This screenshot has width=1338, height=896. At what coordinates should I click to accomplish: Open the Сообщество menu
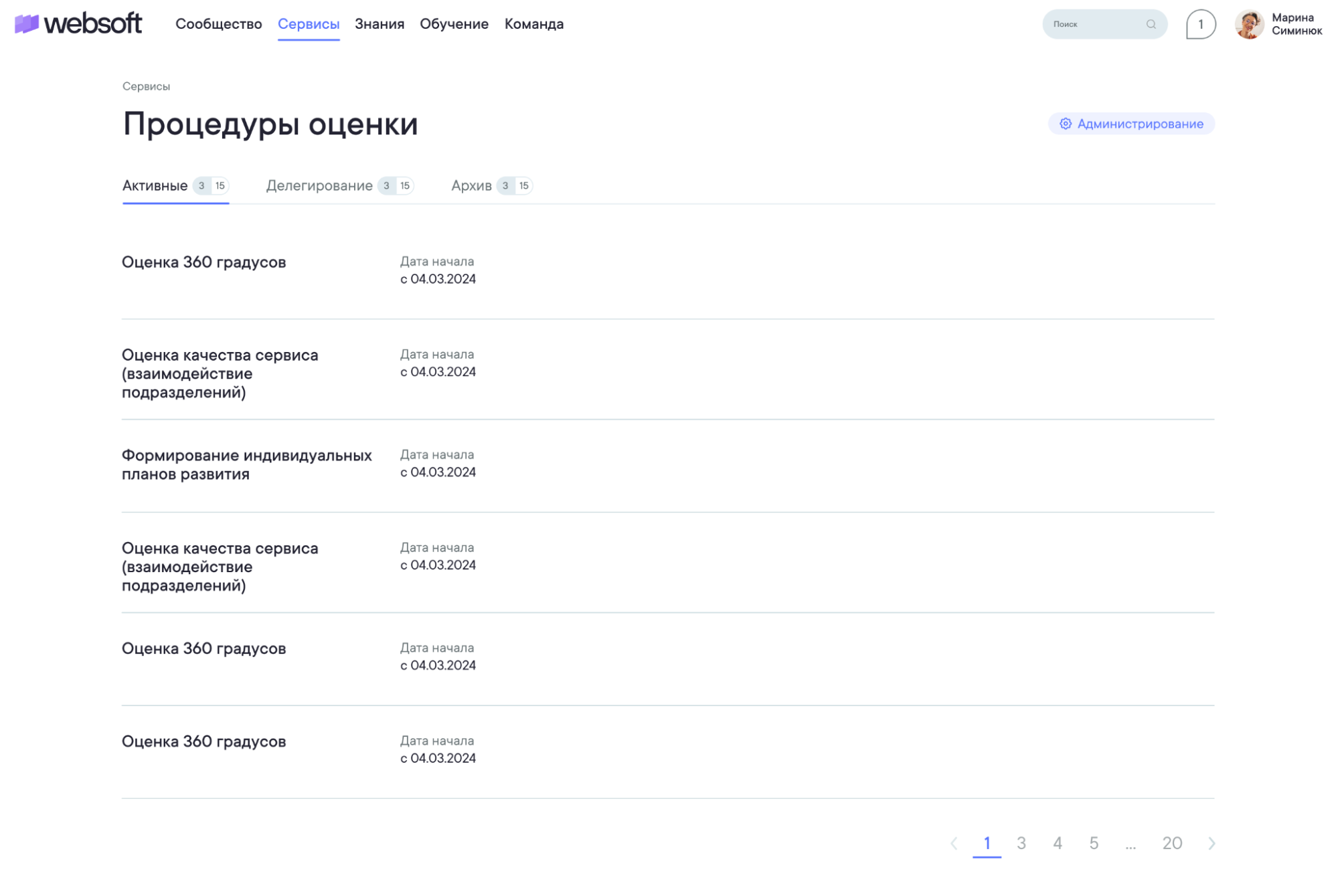pos(218,24)
